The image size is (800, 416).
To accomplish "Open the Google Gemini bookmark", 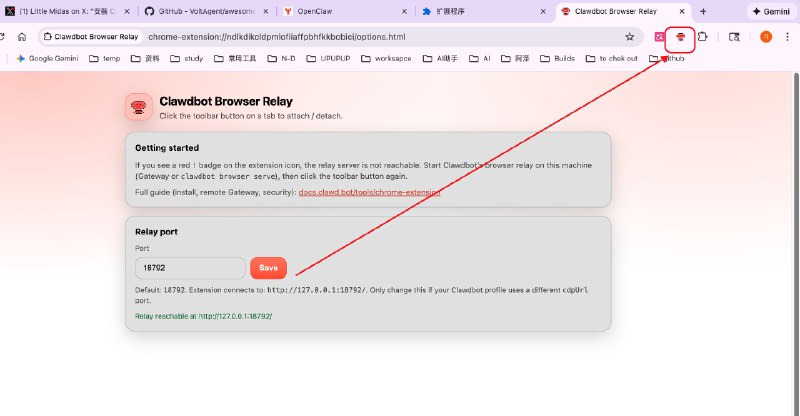I will (x=47, y=59).
